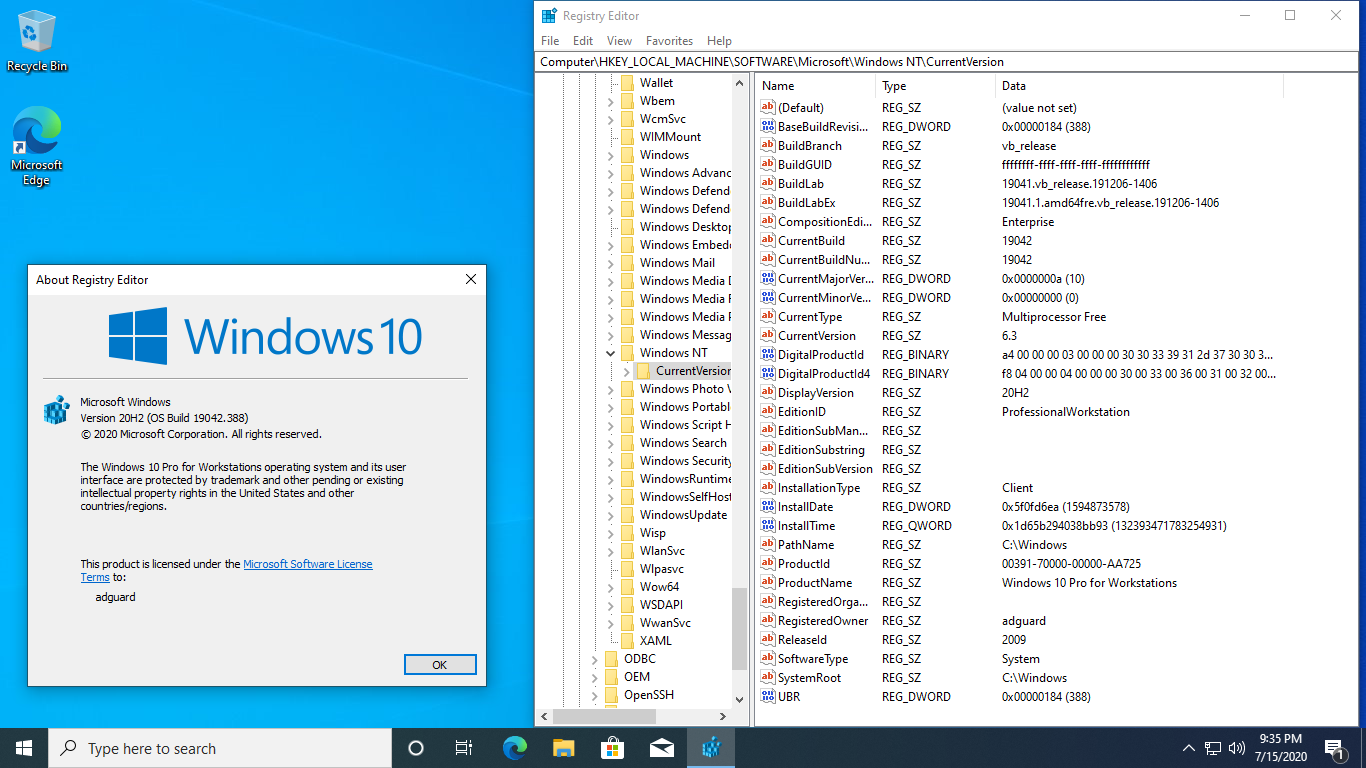This screenshot has height=768, width=1366.
Task: Click the regedit icon in About dialog
Action: (x=55, y=412)
